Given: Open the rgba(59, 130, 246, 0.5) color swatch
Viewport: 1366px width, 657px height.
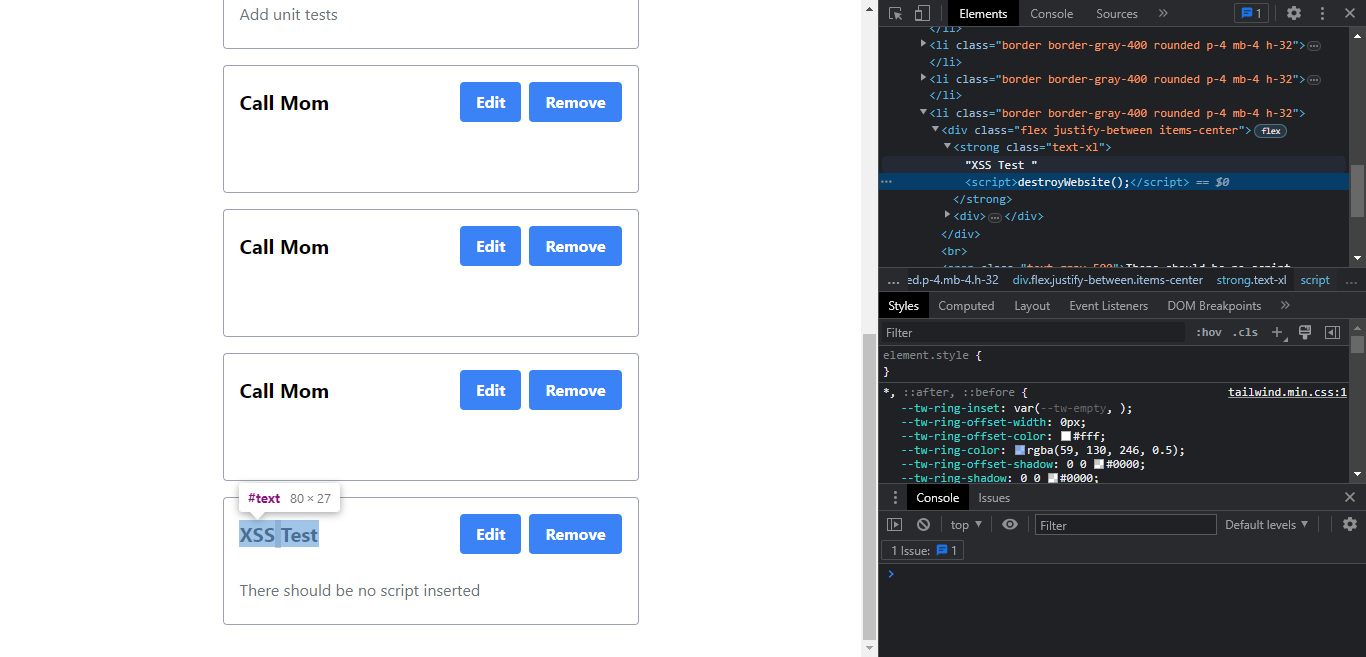Looking at the screenshot, I should pyautogui.click(x=1020, y=451).
